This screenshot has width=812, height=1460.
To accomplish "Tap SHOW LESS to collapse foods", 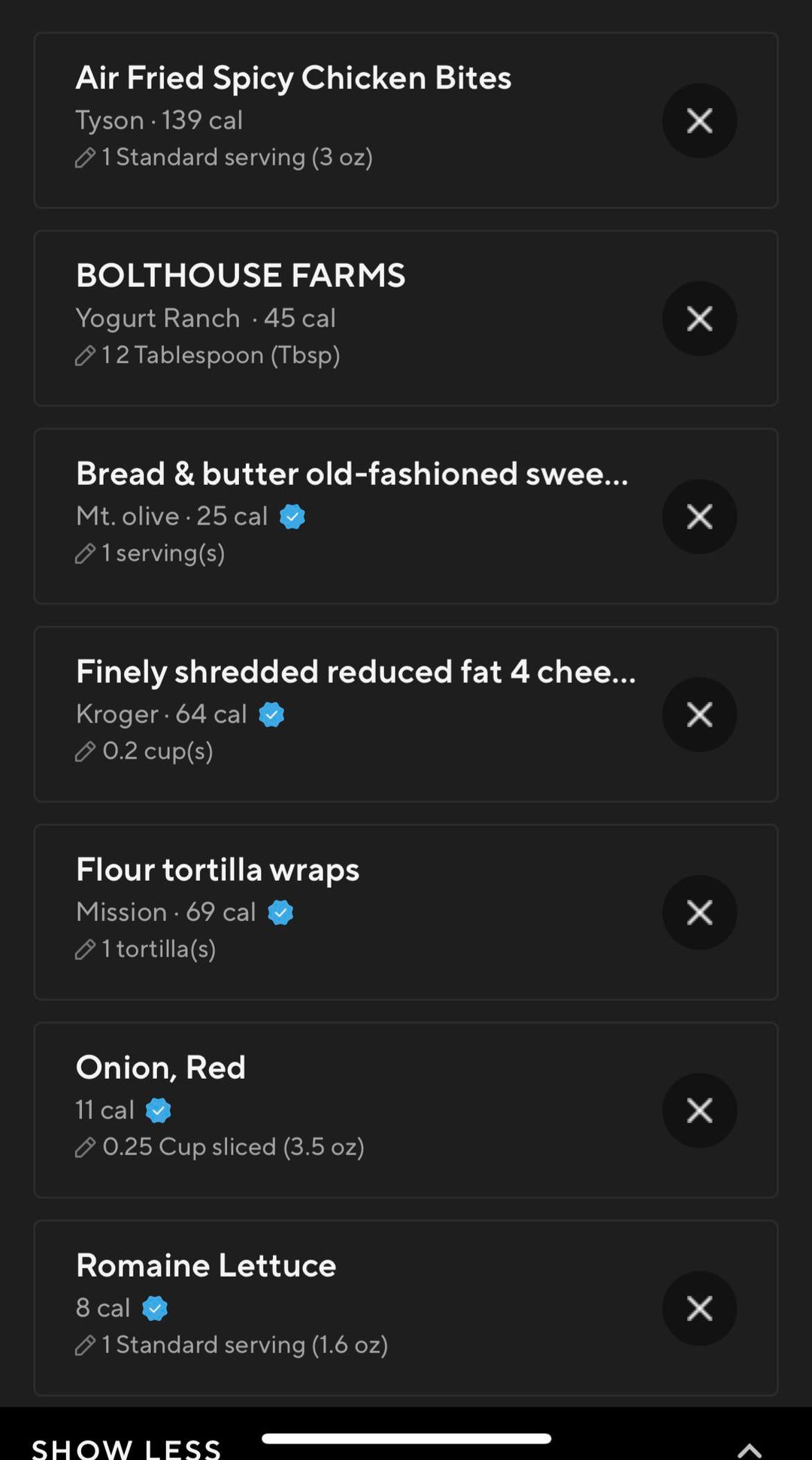I will click(x=126, y=1449).
